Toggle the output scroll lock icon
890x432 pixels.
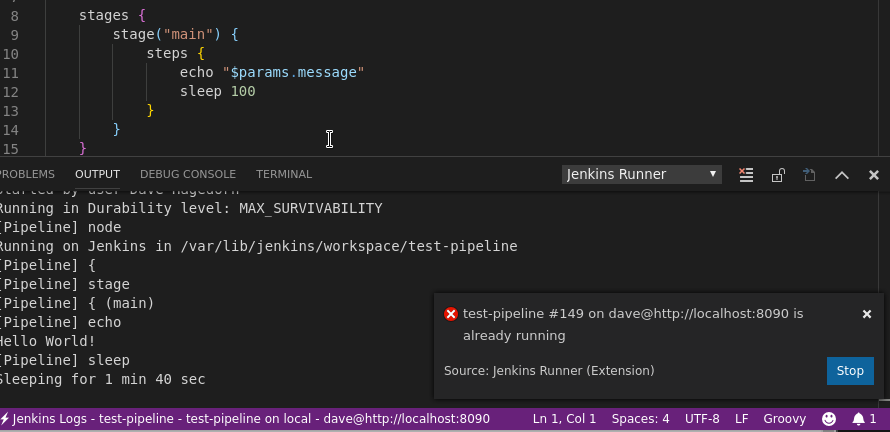778,174
